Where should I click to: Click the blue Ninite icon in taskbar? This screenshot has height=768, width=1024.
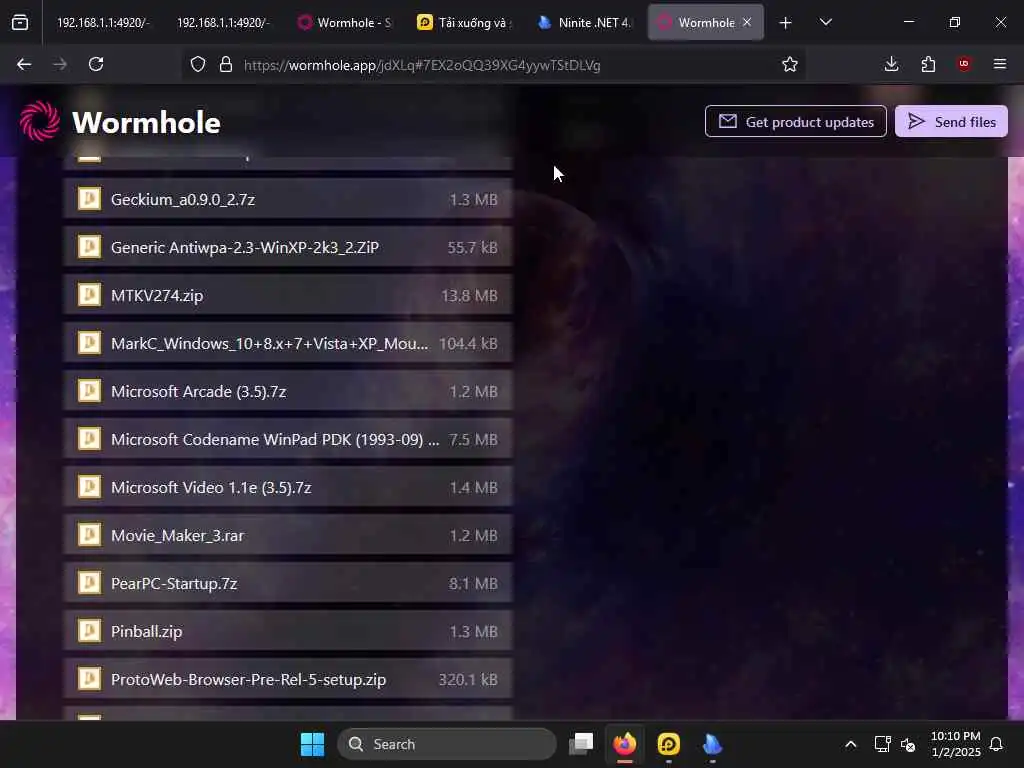pos(712,744)
